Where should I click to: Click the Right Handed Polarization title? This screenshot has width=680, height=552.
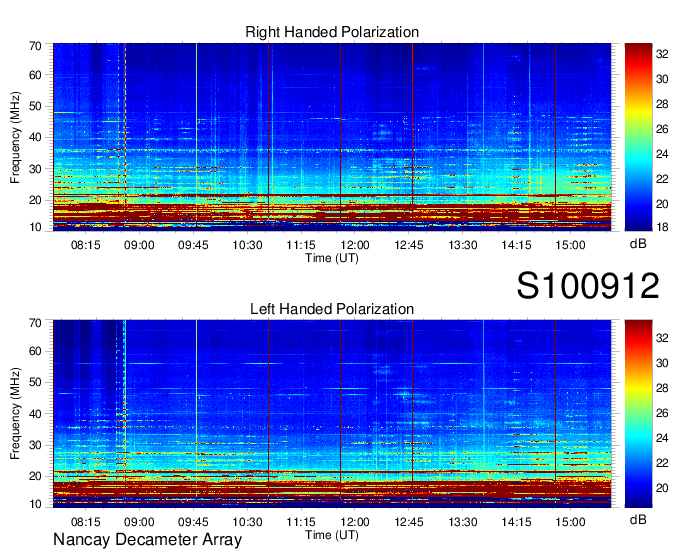click(x=332, y=32)
